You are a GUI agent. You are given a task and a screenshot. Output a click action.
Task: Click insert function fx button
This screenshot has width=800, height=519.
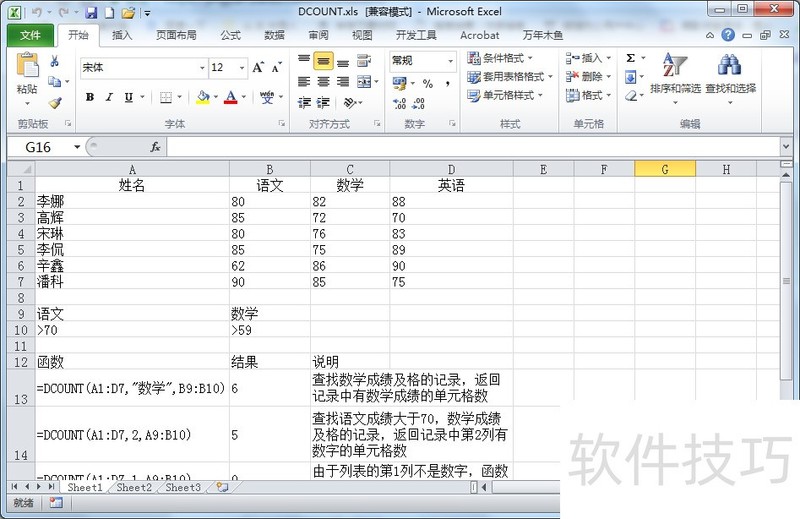(155, 147)
